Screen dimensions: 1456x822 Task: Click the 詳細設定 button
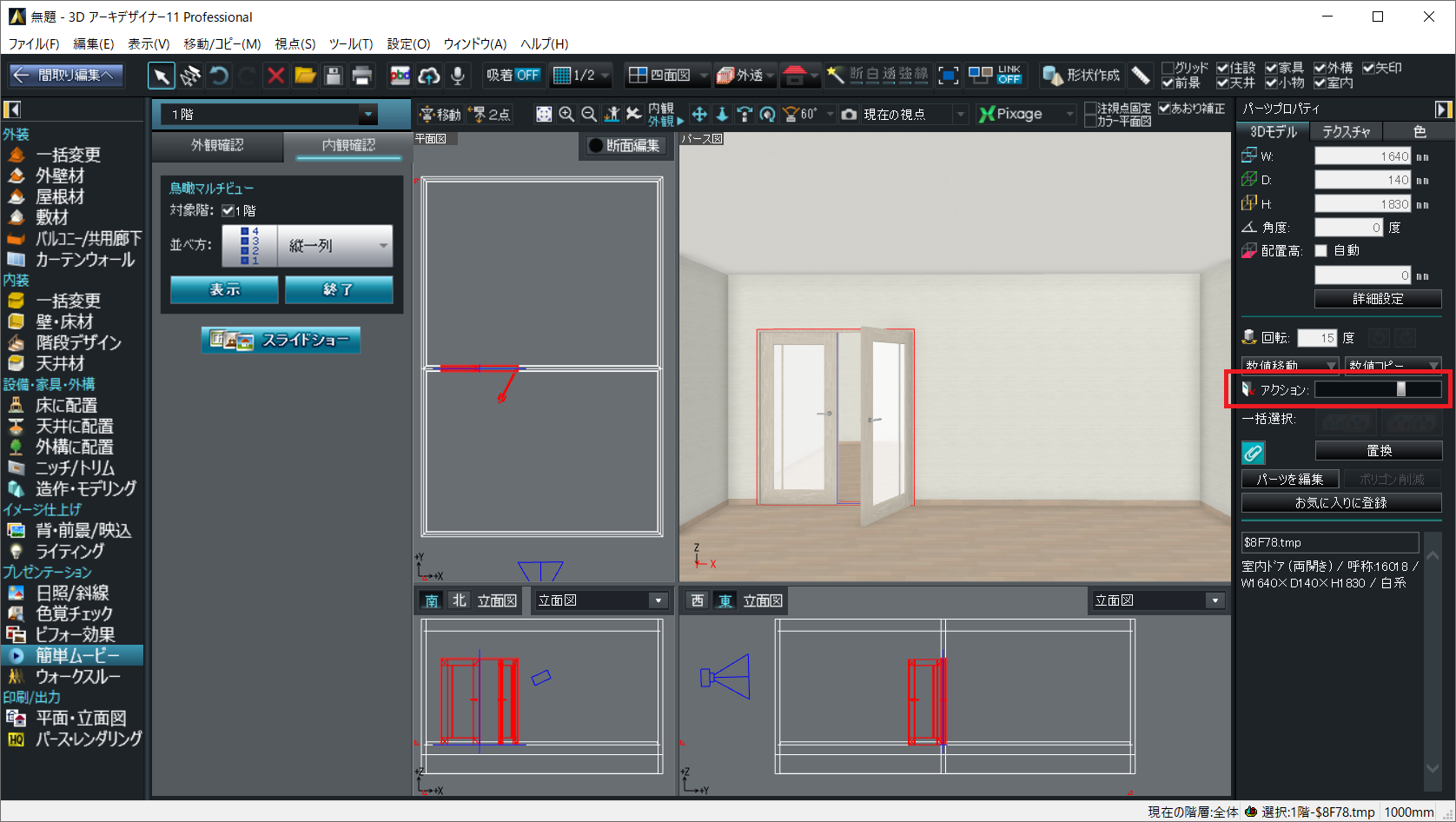tap(1378, 299)
